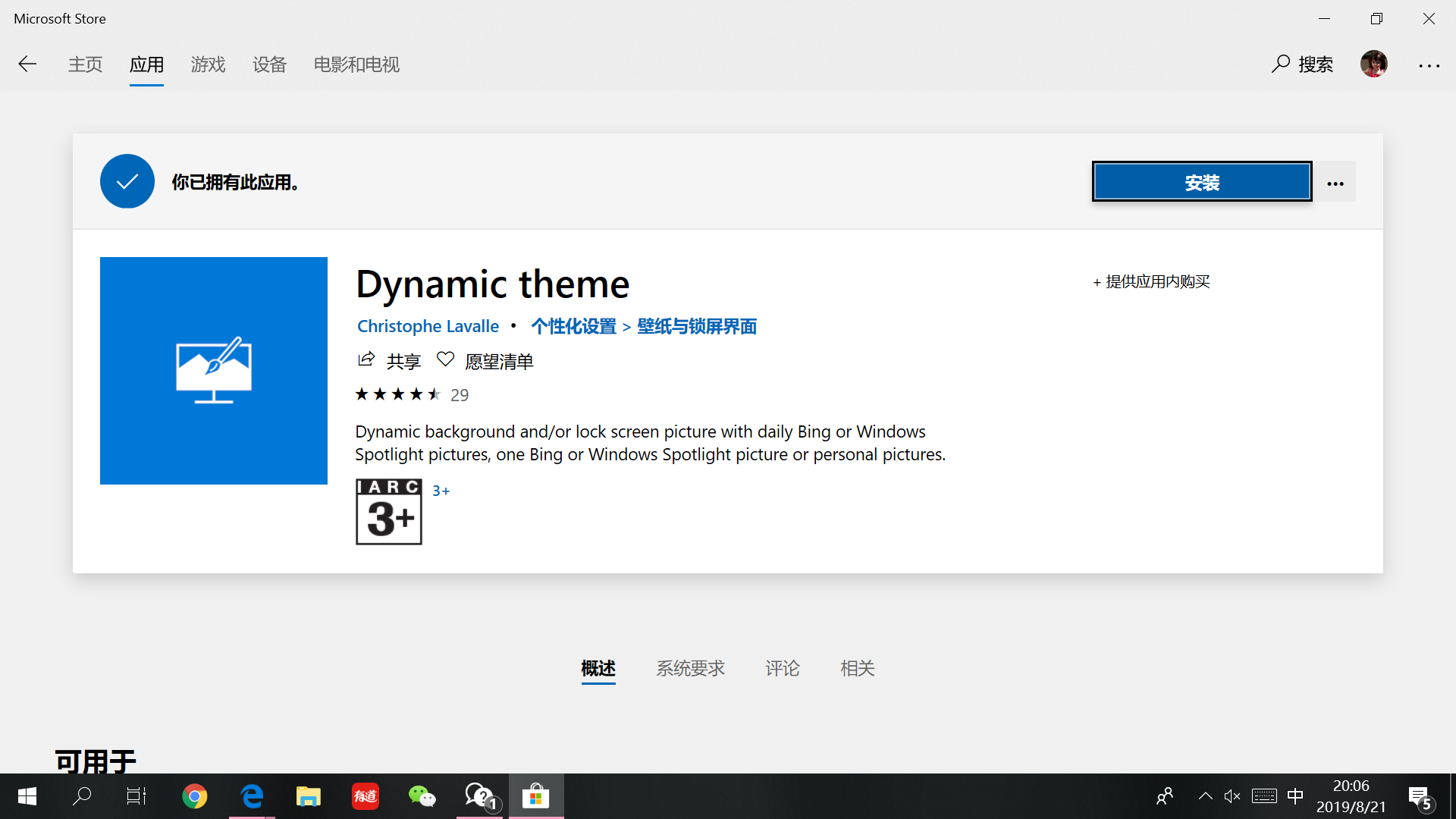Open the 主页 tab
Screen dimensions: 1456x819
(85, 64)
